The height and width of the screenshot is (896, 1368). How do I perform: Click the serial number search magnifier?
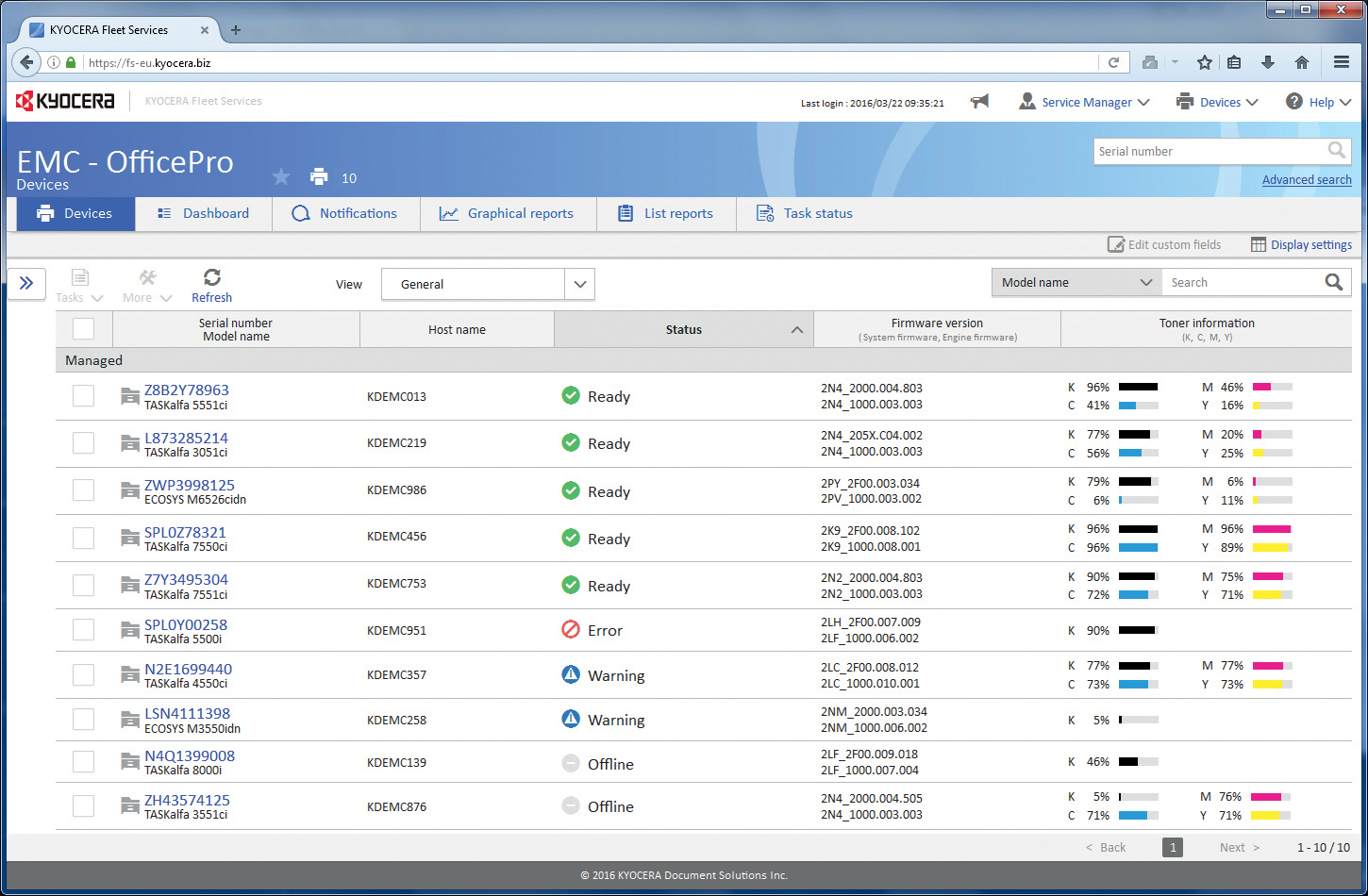(1336, 150)
